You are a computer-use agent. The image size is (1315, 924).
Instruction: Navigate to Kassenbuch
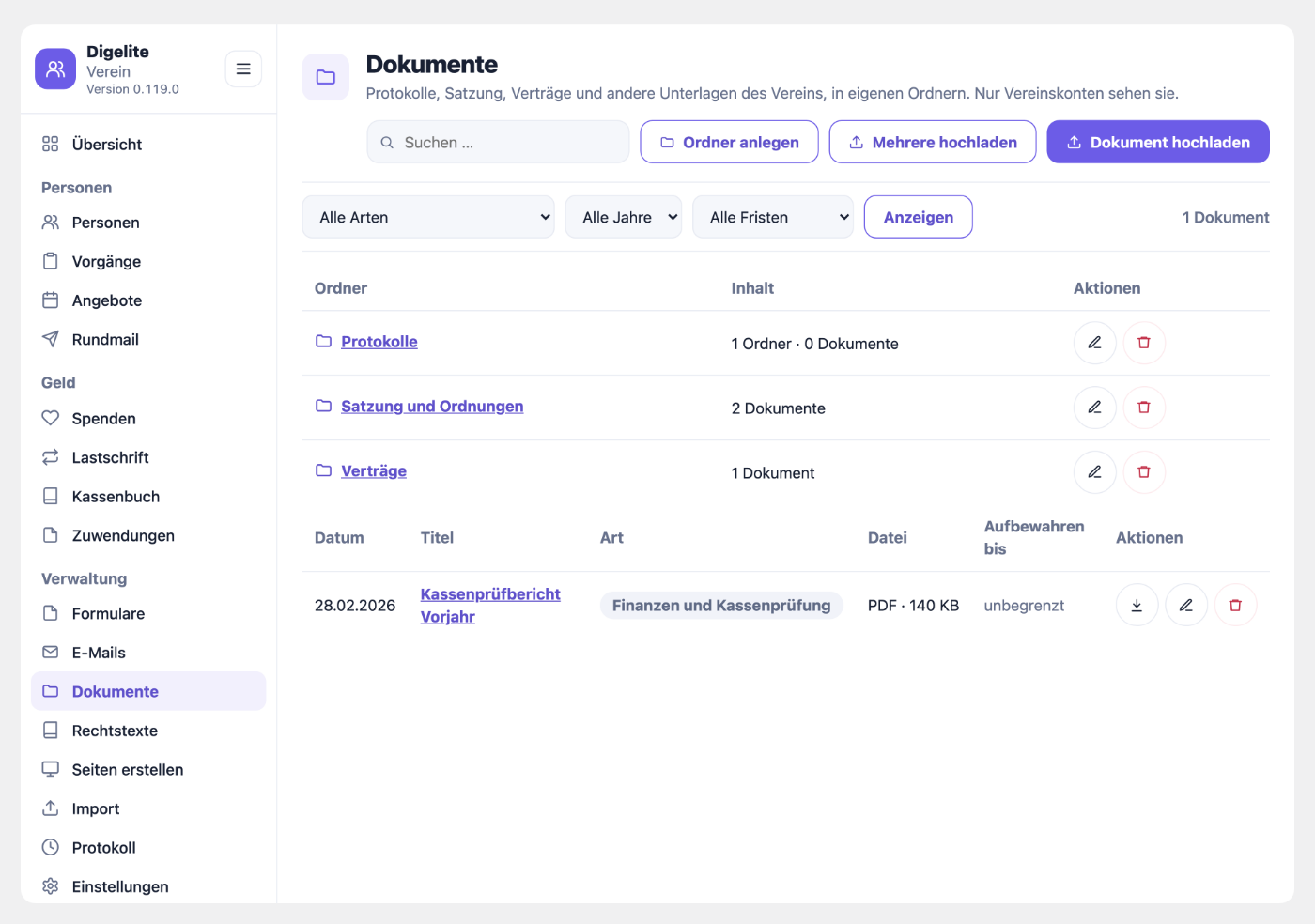click(148, 497)
